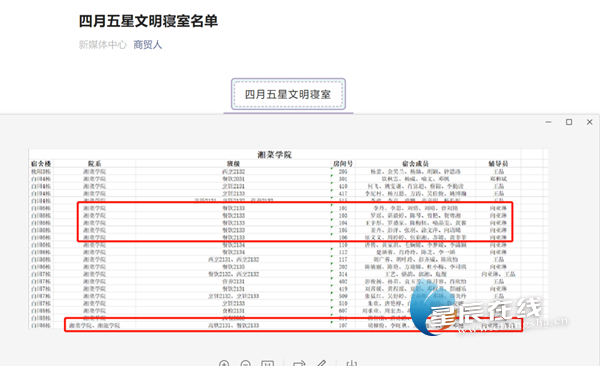The height and width of the screenshot is (366, 600).
Task: Select the 班级 column header
Action: pyautogui.click(x=233, y=163)
